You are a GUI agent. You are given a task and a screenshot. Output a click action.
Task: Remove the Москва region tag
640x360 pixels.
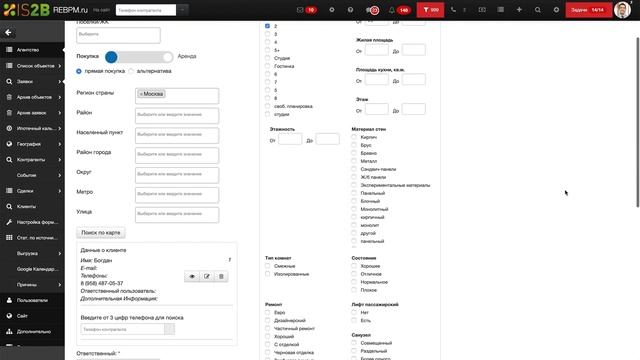tap(141, 94)
